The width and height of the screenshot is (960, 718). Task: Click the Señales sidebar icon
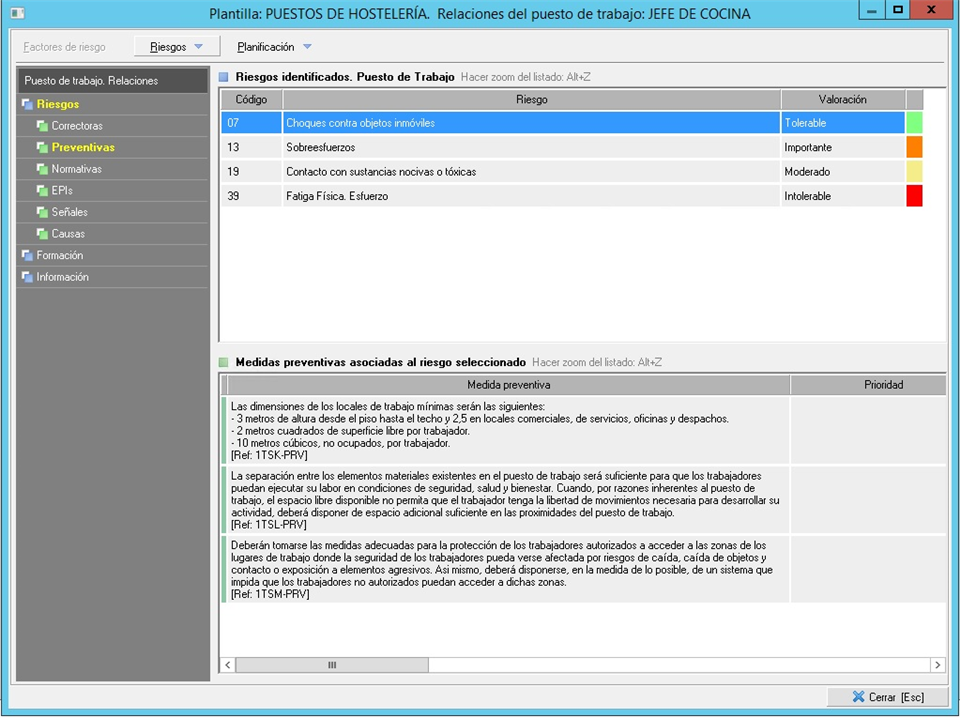pyautogui.click(x=42, y=212)
